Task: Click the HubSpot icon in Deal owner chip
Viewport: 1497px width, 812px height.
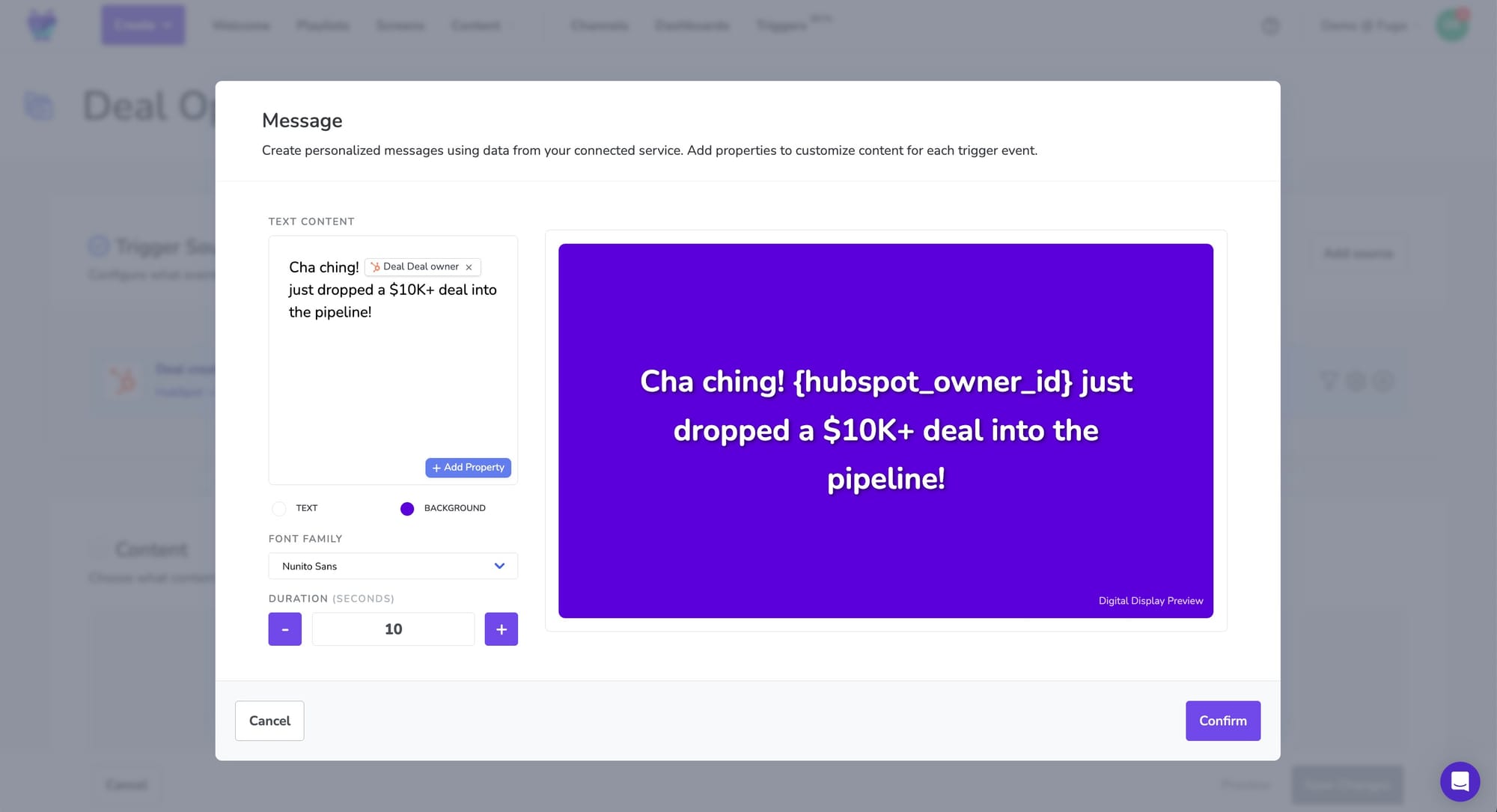Action: (375, 267)
